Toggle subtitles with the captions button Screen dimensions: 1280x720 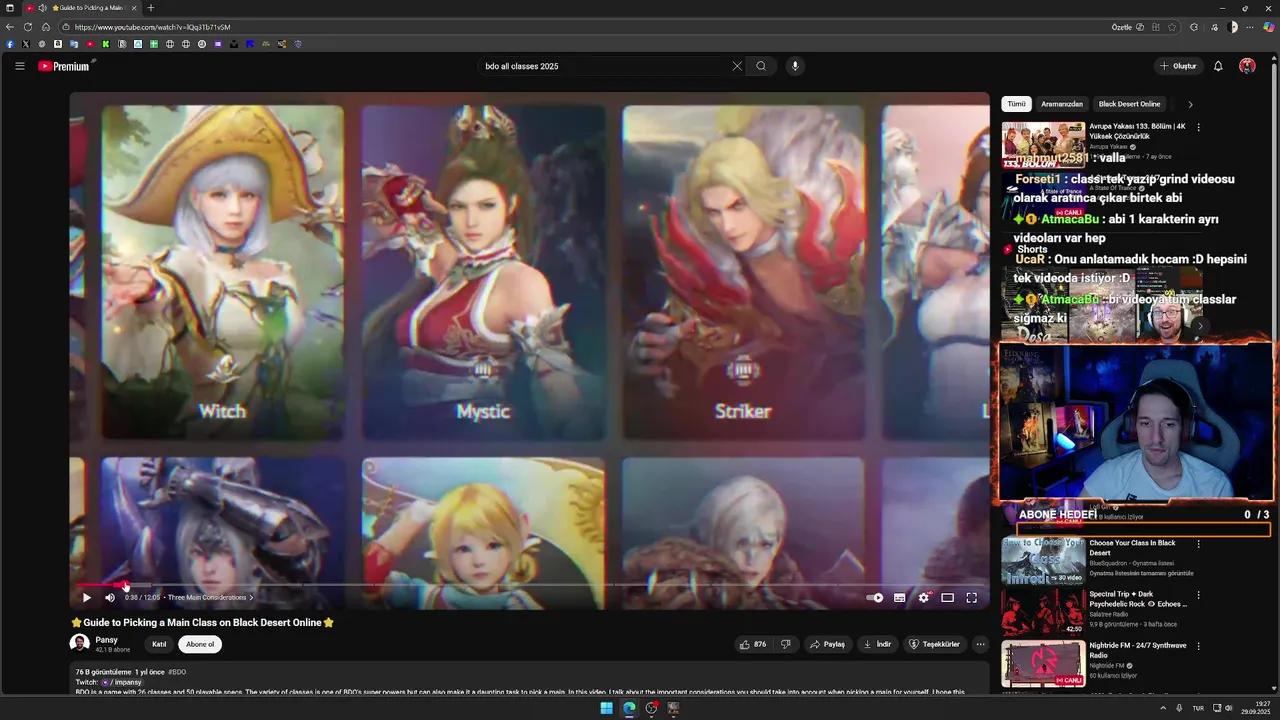point(899,598)
